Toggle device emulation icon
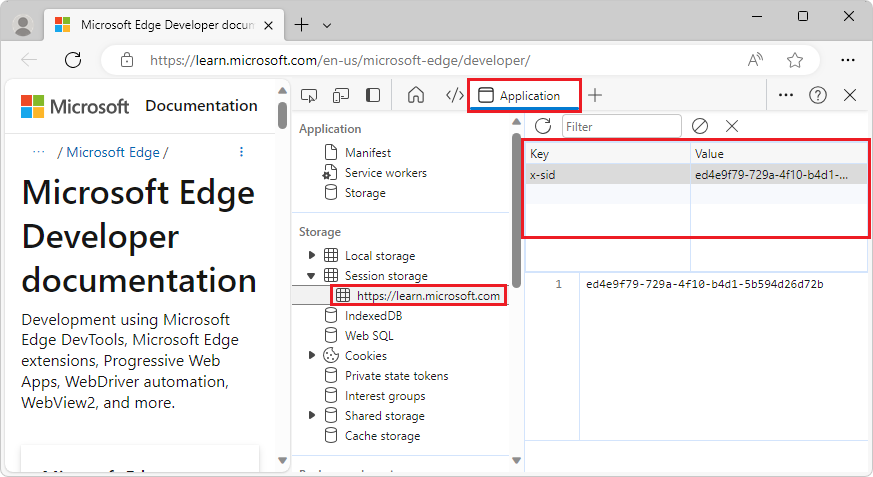 [x=340, y=95]
